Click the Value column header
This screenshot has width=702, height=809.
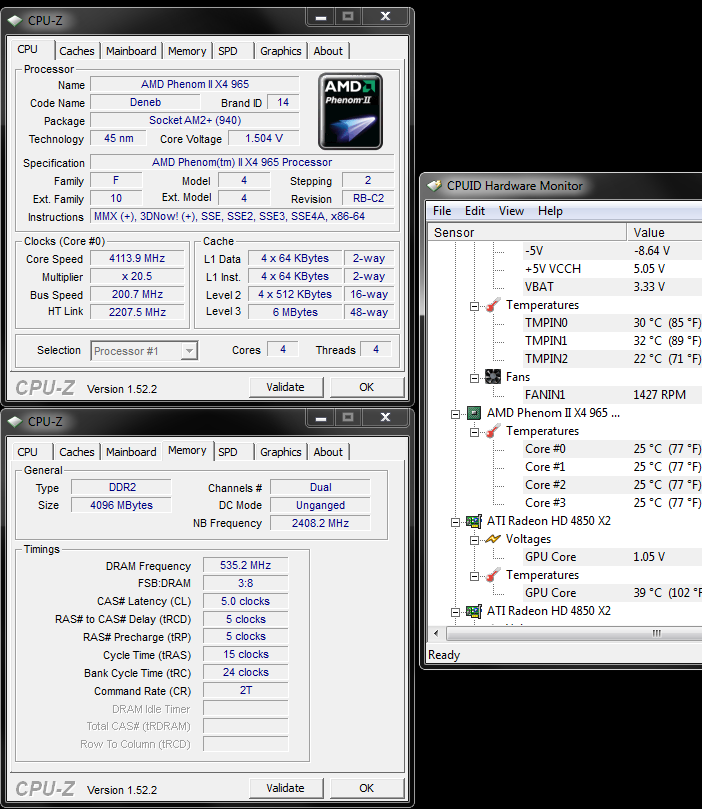click(x=665, y=232)
